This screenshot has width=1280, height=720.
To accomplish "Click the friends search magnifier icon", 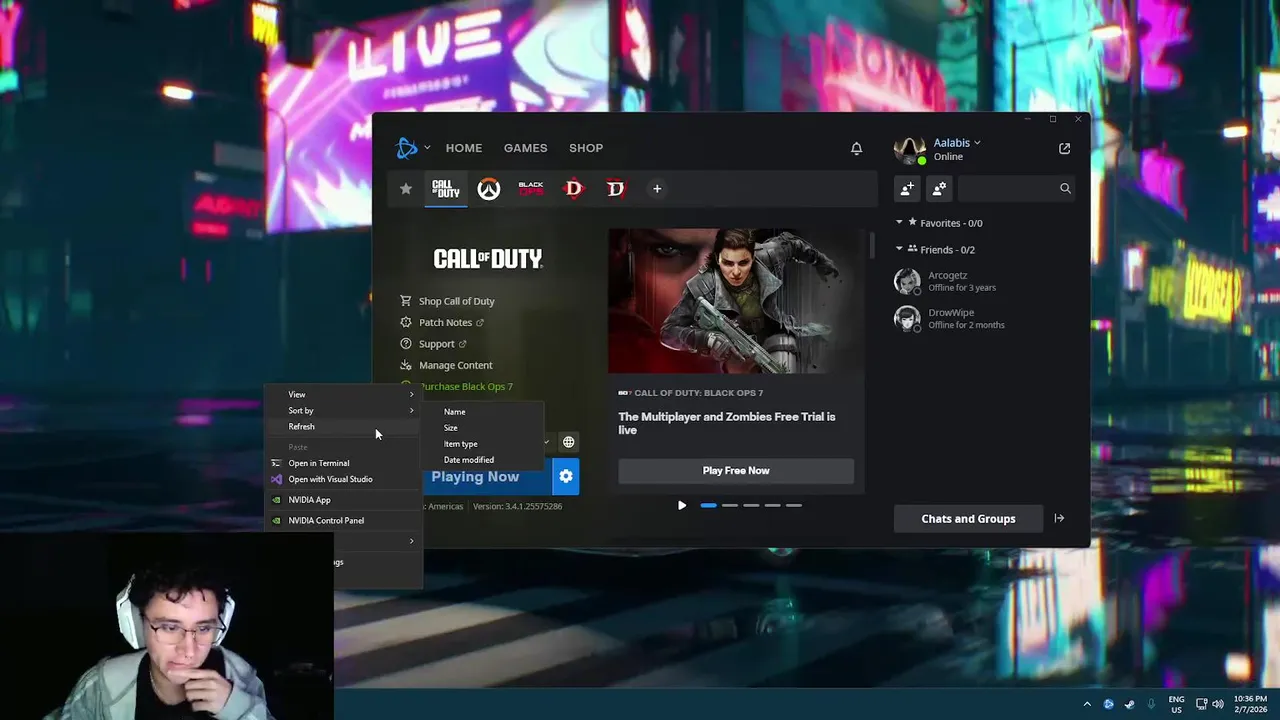I will click(1065, 188).
